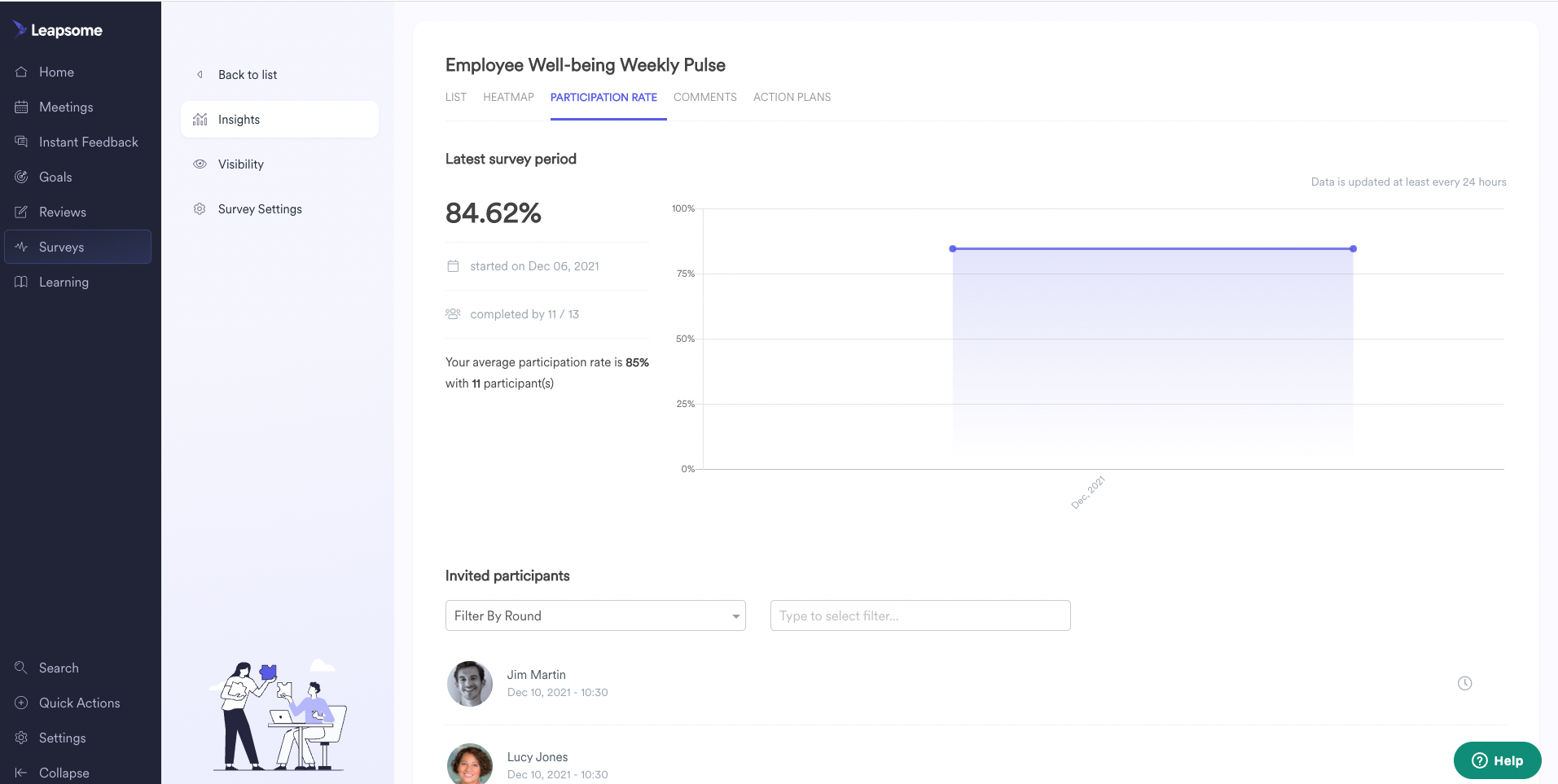Viewport: 1558px width, 784px height.
Task: Switch to the Heatmap tab
Action: [x=508, y=97]
